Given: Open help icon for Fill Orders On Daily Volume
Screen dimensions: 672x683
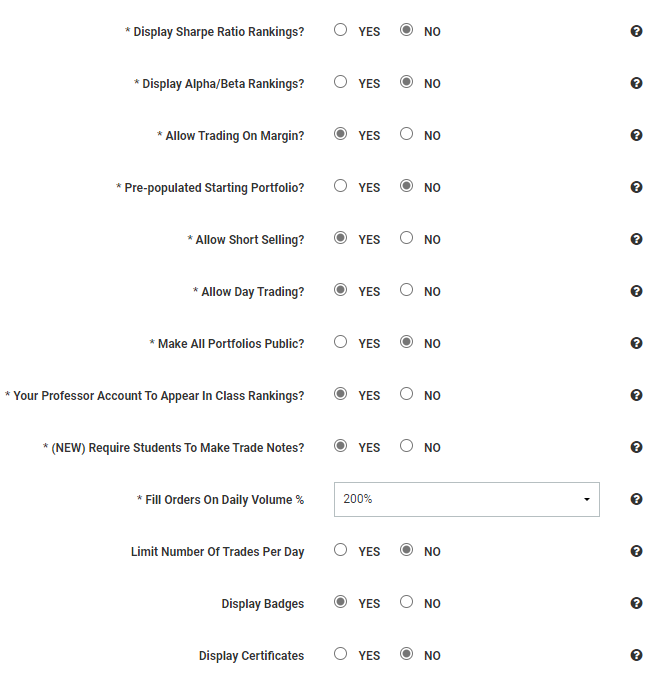Looking at the screenshot, I should click(x=636, y=499).
